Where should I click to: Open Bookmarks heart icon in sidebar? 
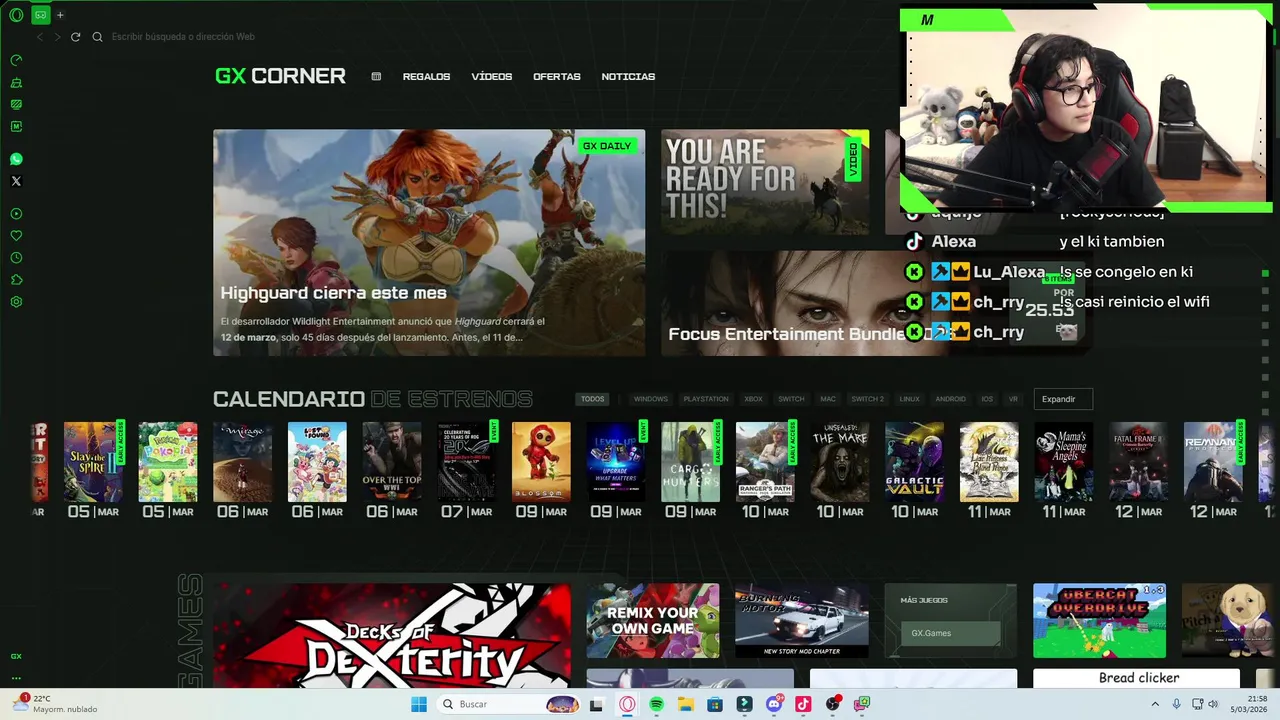(x=16, y=236)
